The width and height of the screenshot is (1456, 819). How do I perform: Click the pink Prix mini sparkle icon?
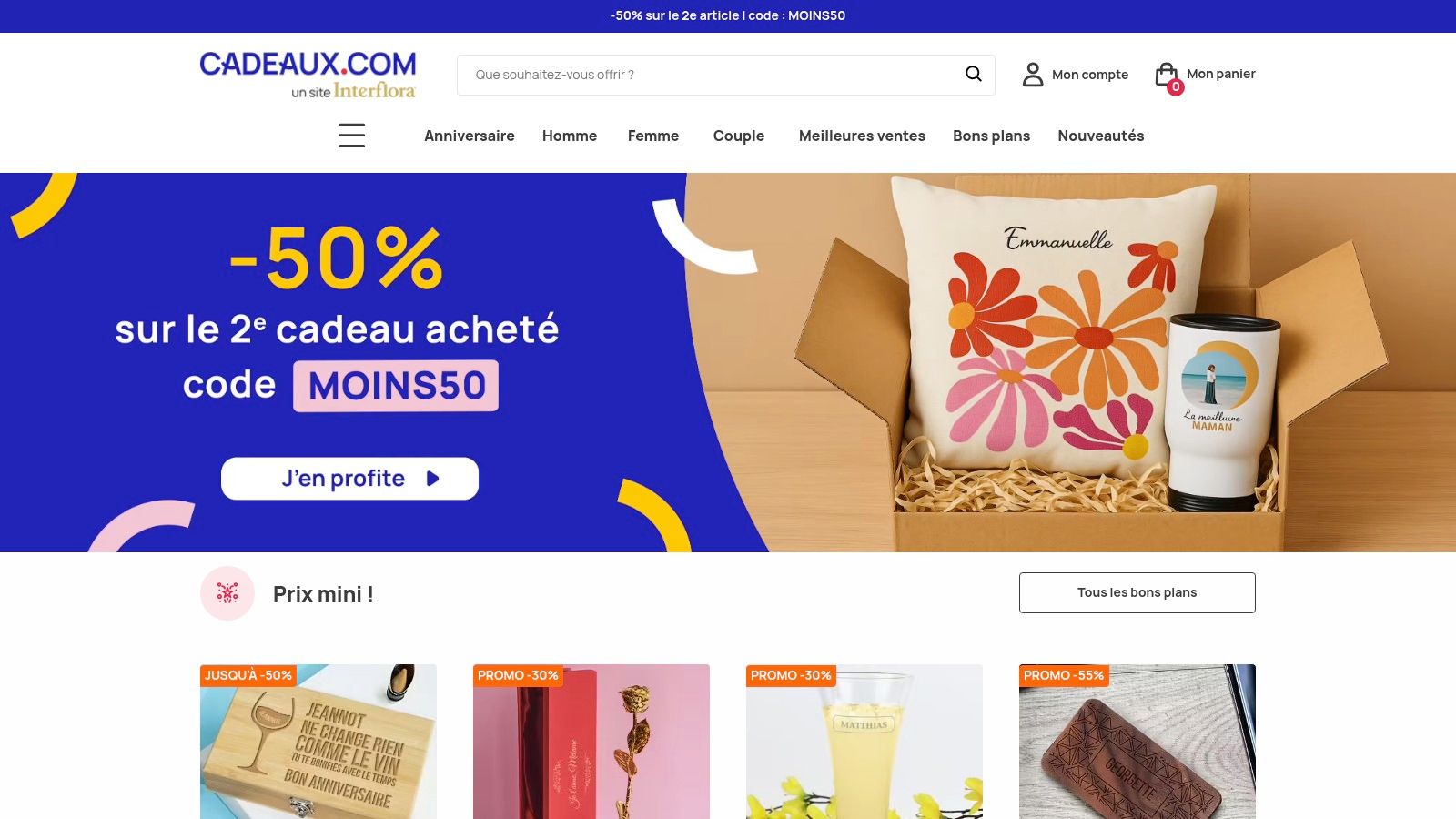point(227,593)
